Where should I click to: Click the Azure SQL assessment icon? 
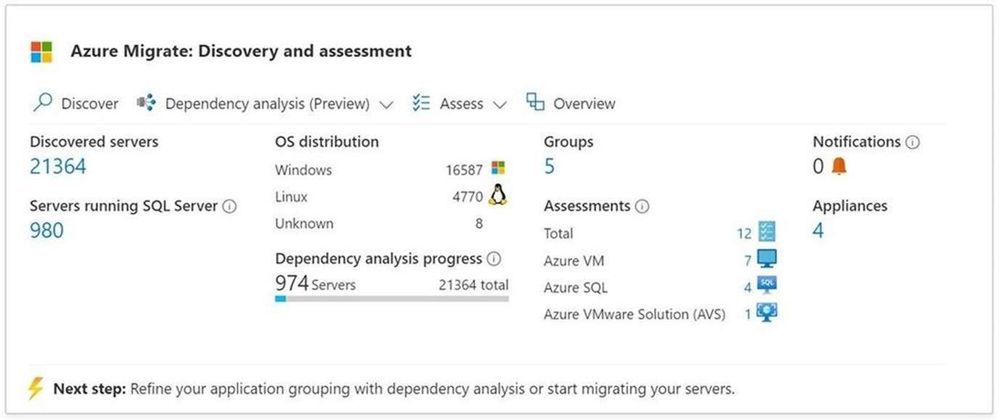click(x=767, y=286)
